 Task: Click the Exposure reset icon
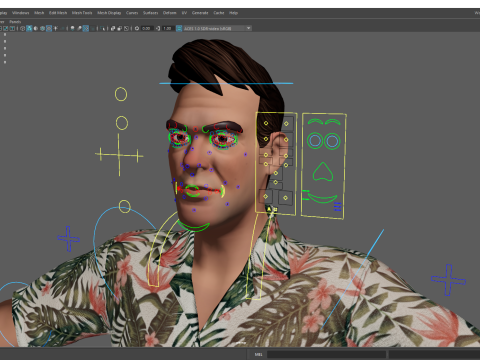pos(137,28)
